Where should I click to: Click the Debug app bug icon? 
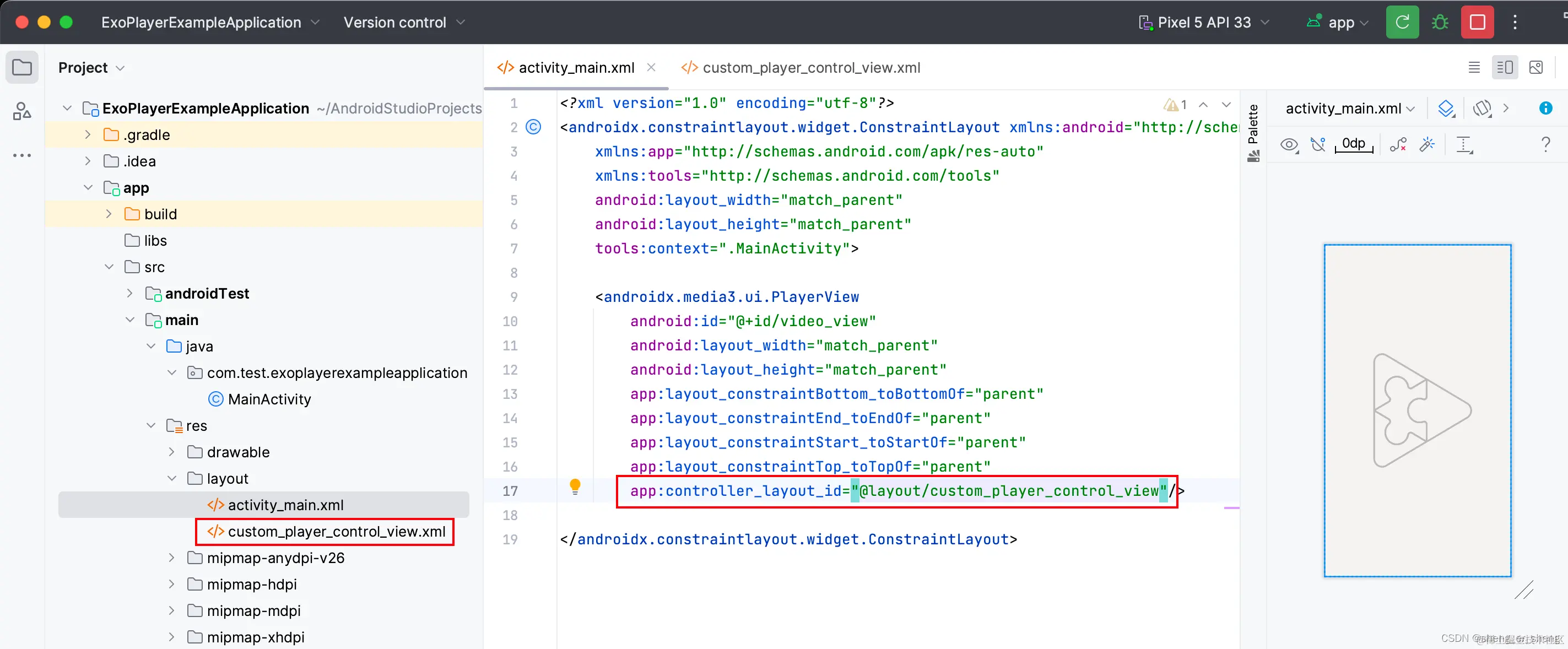1440,23
